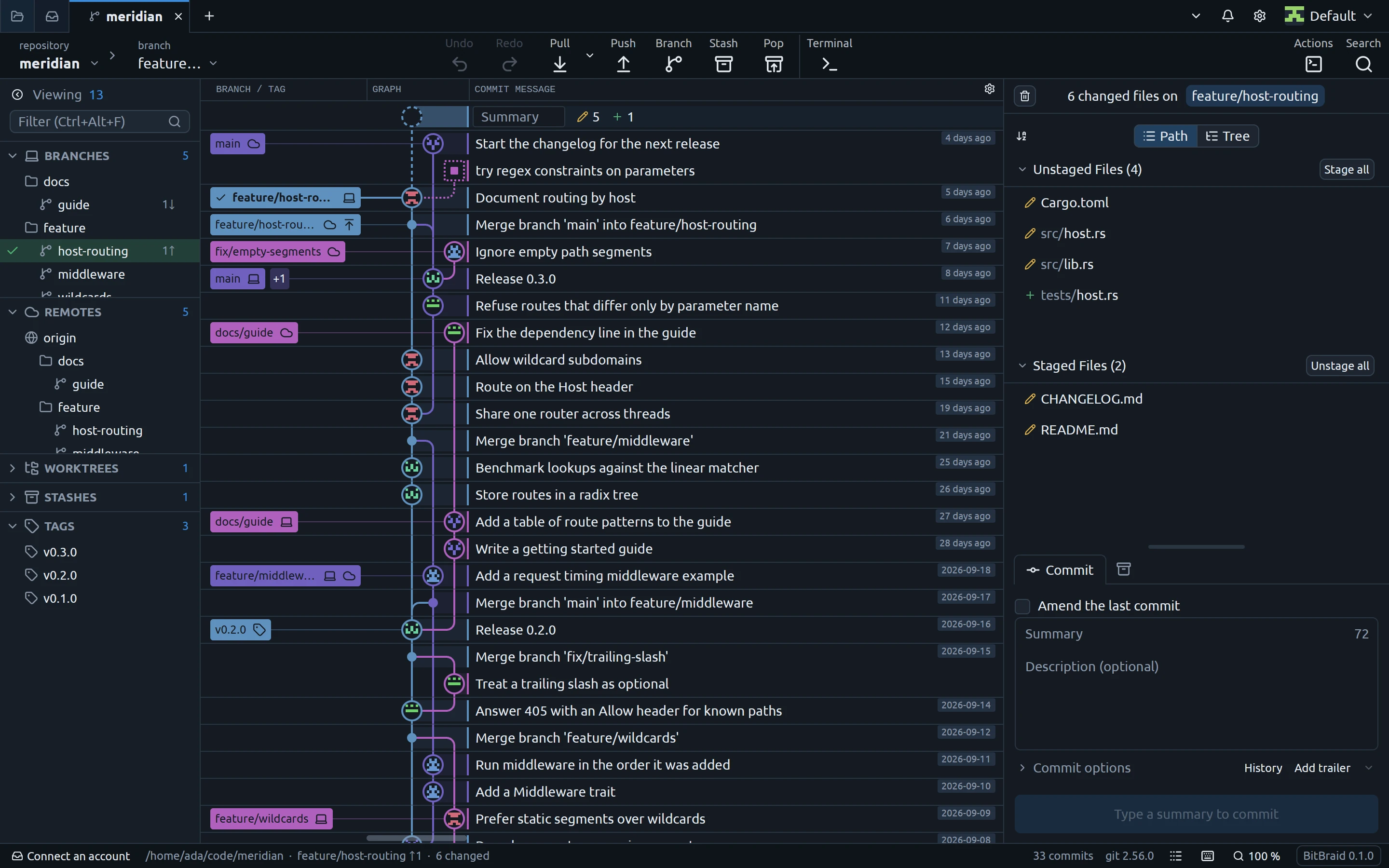
Task: Click Stage all button
Action: click(1346, 169)
